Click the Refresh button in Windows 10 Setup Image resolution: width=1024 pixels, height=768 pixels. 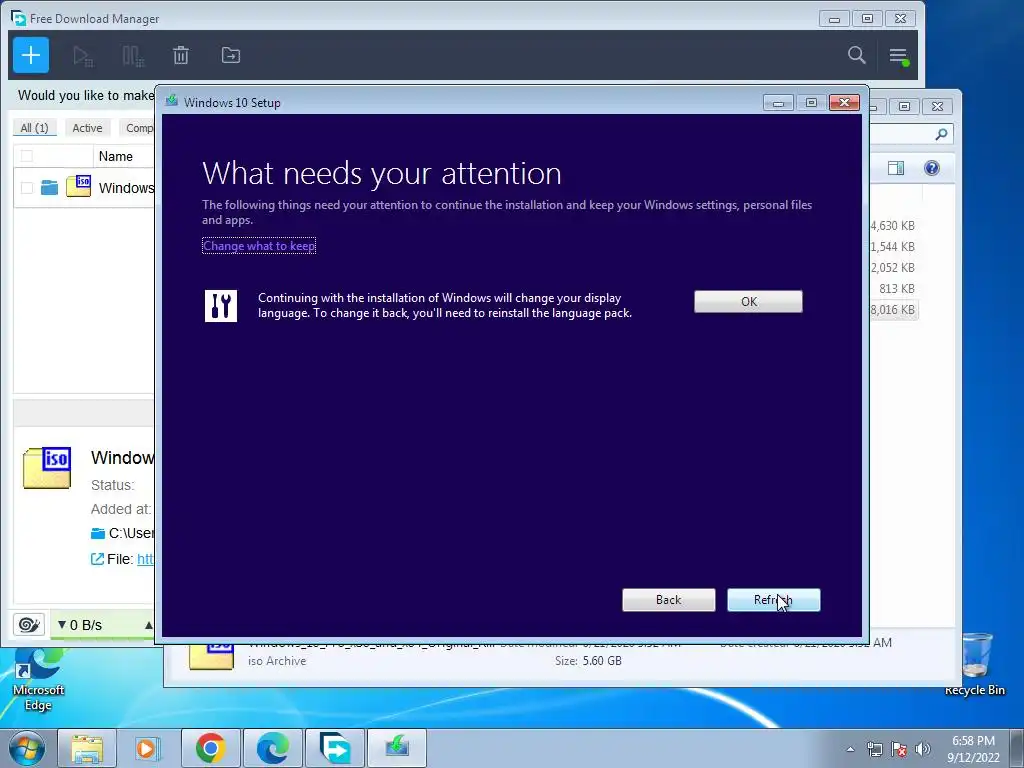click(773, 600)
